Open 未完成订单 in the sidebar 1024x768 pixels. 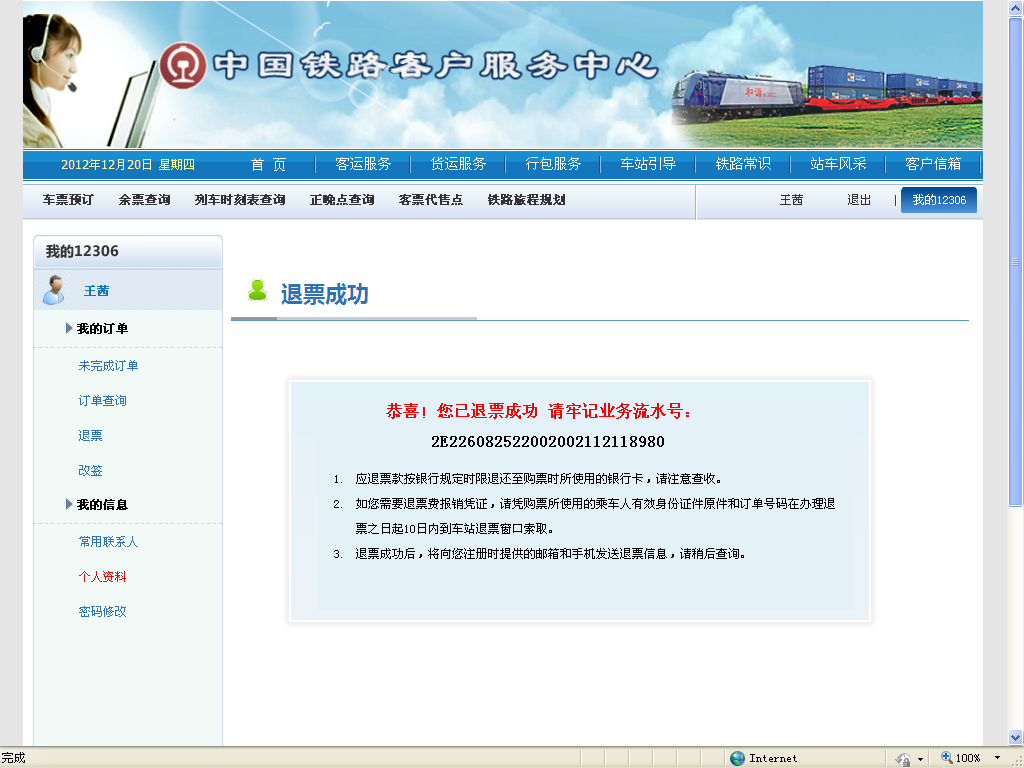(x=108, y=366)
